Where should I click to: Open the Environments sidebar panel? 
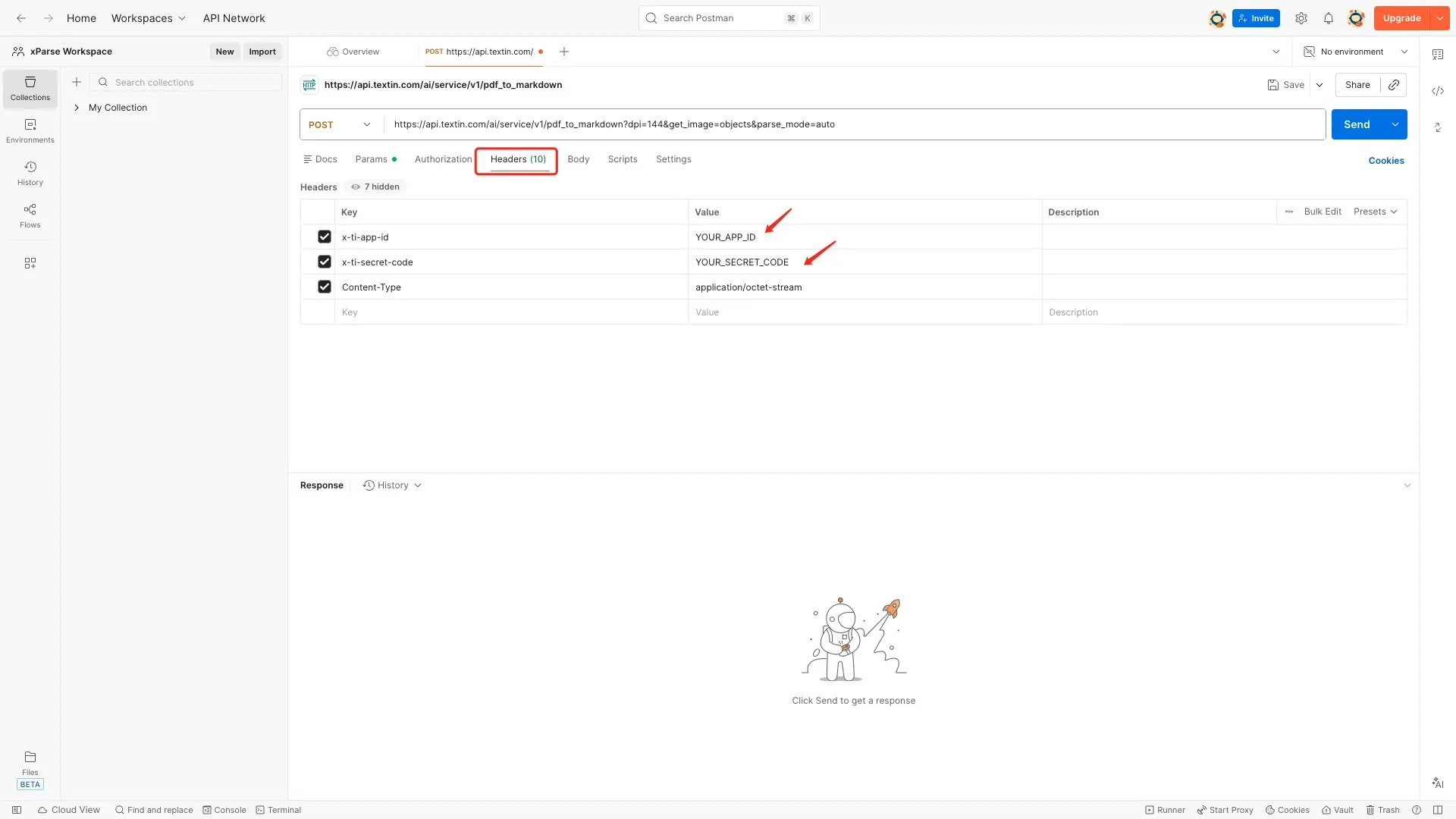click(30, 130)
